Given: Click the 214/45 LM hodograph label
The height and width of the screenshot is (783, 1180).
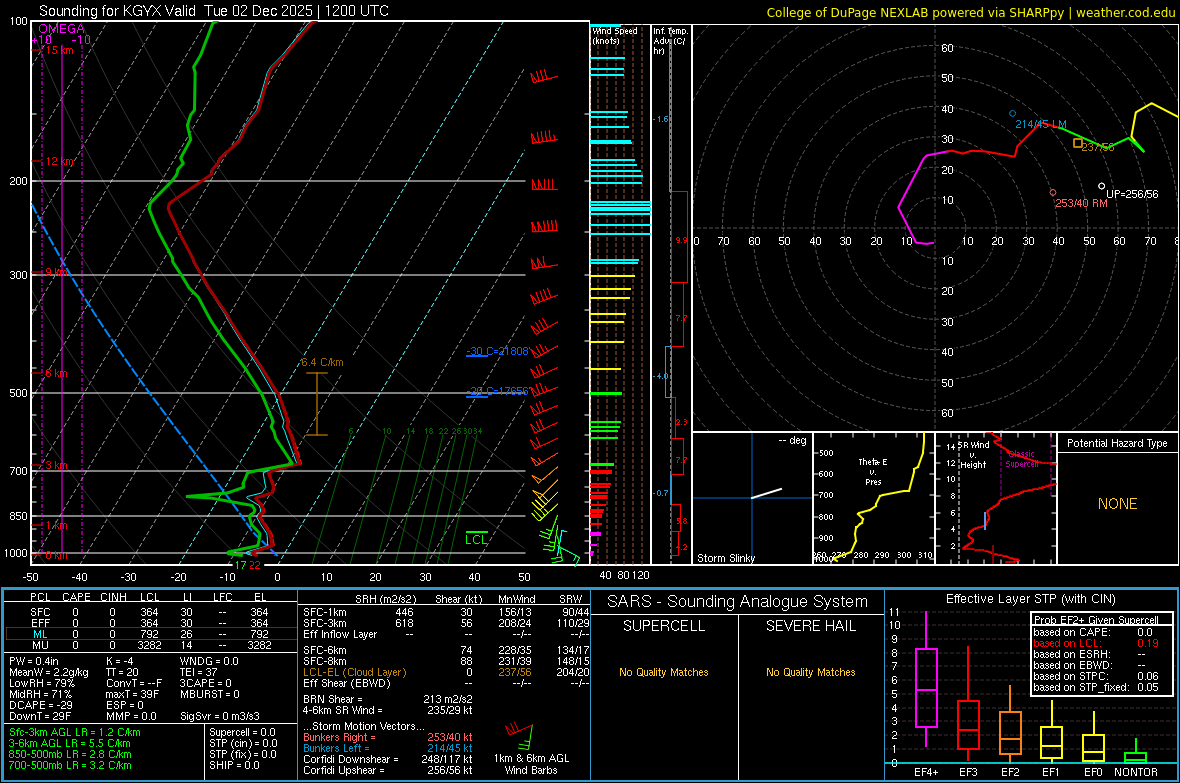Looking at the screenshot, I should 1041,124.
